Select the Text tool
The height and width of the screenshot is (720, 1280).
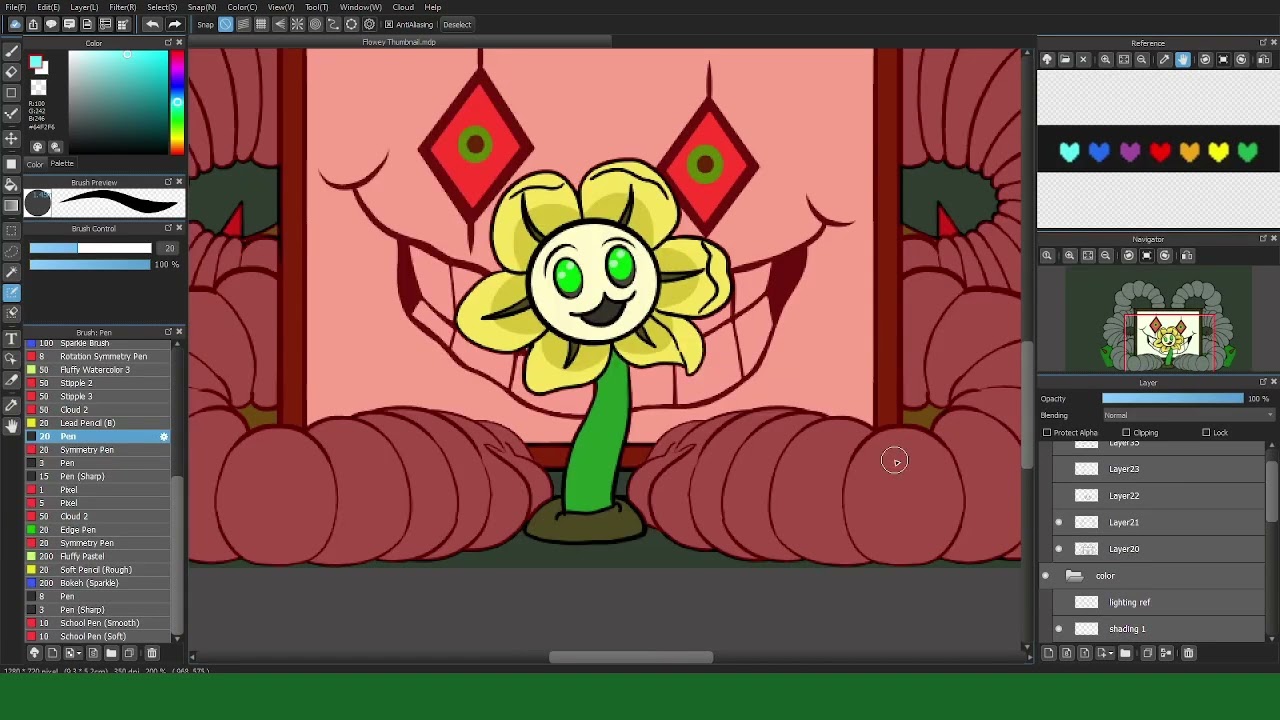[12, 339]
